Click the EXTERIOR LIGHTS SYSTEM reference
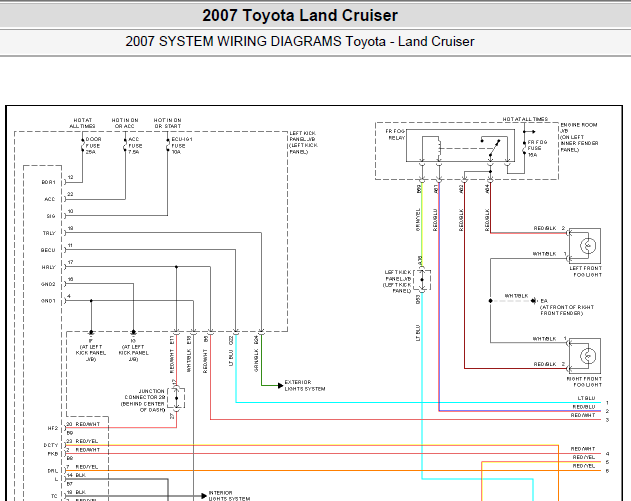This screenshot has height=501, width=631. click(305, 386)
